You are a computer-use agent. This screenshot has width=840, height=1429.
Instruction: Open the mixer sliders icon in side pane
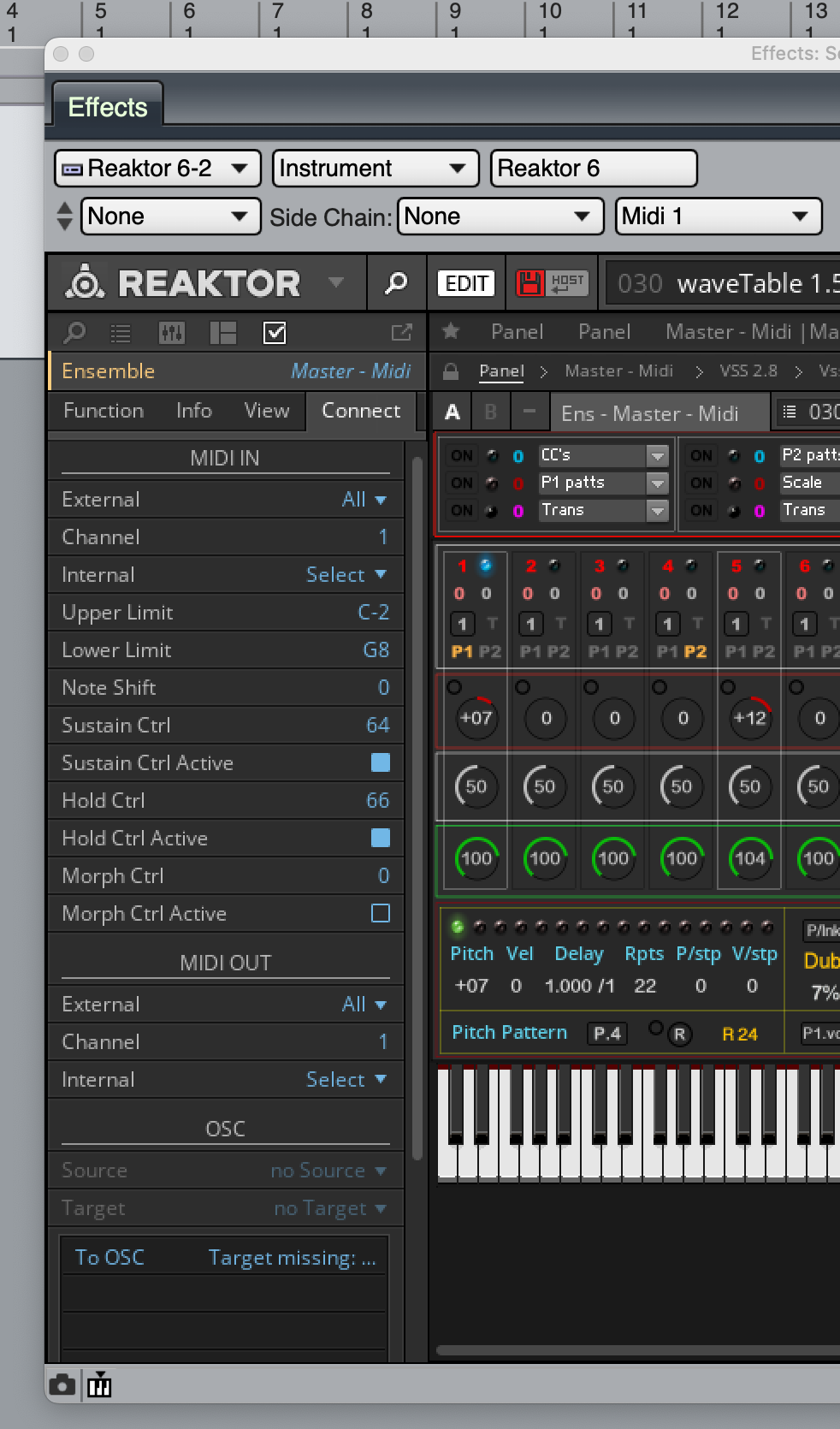(172, 333)
